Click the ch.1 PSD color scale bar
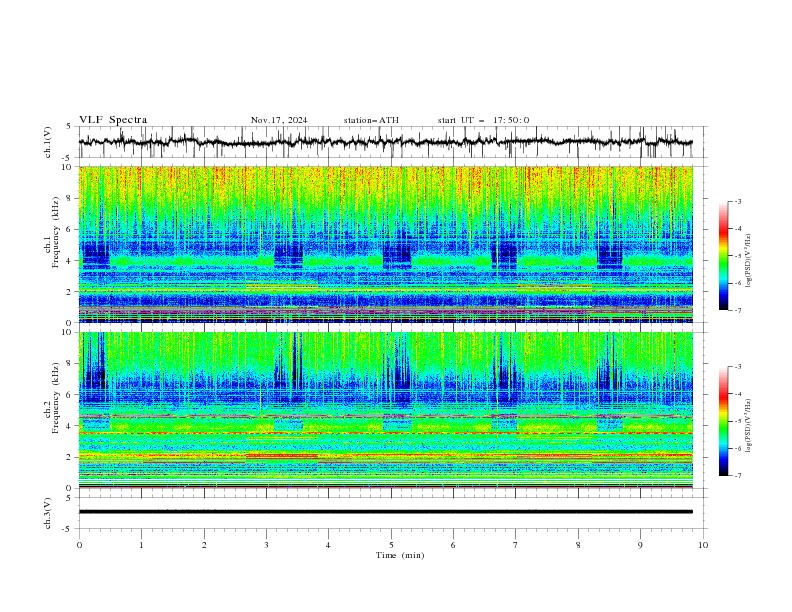Image resolution: width=792 pixels, height=612 pixels. tap(723, 256)
